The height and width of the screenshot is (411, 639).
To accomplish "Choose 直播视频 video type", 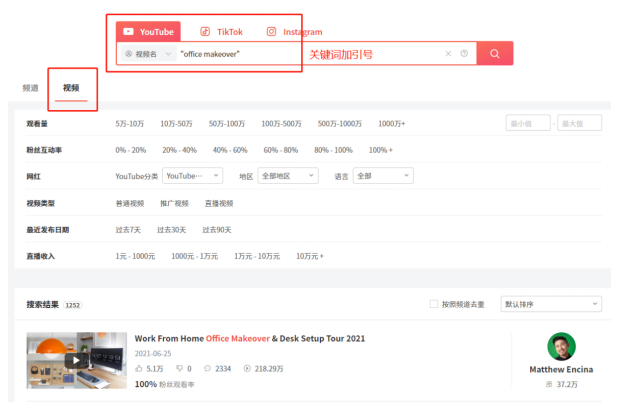I will point(219,203).
